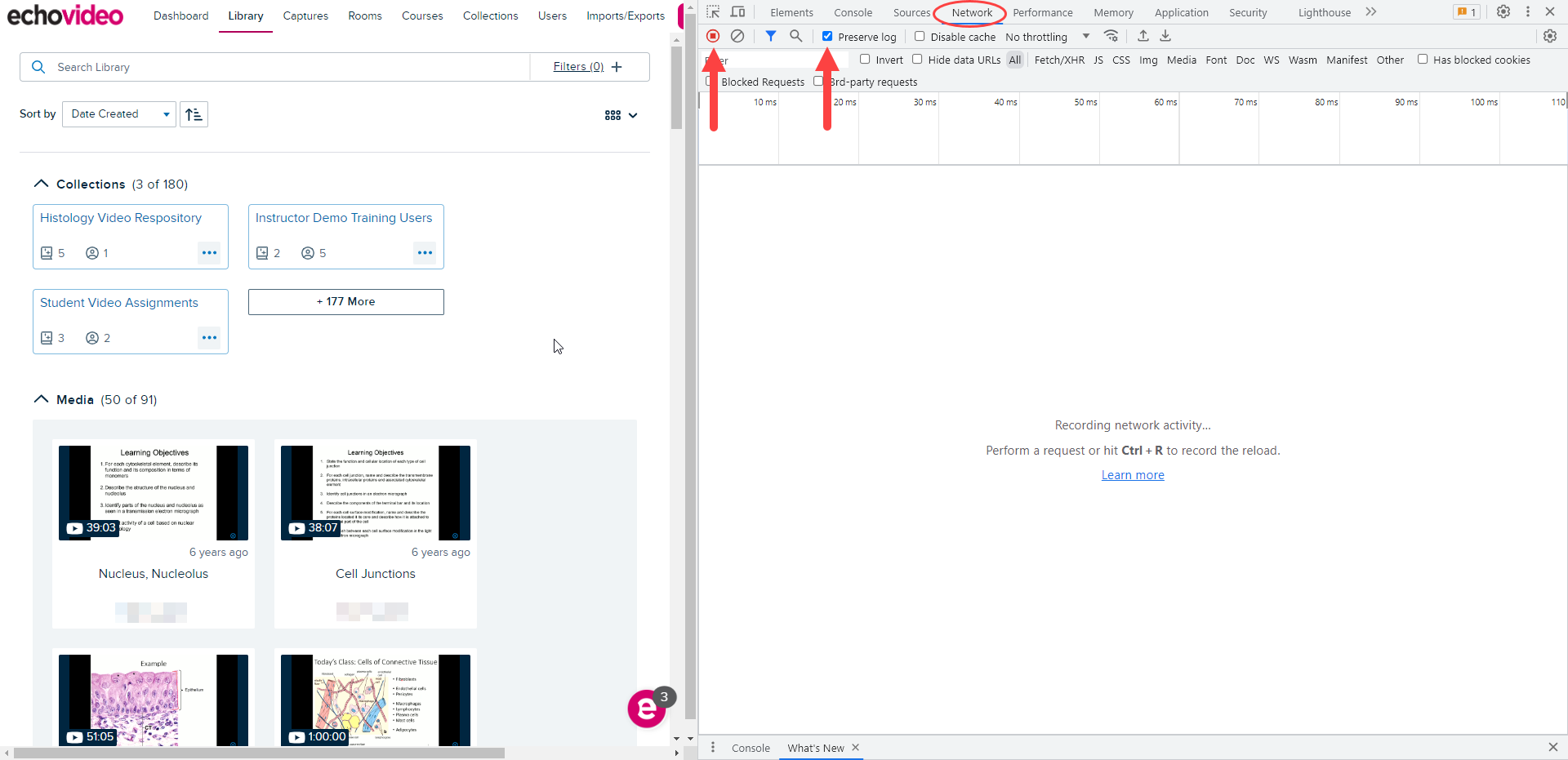Click plus icon next to Filters
Viewport: 1568px width, 760px height.
[617, 67]
